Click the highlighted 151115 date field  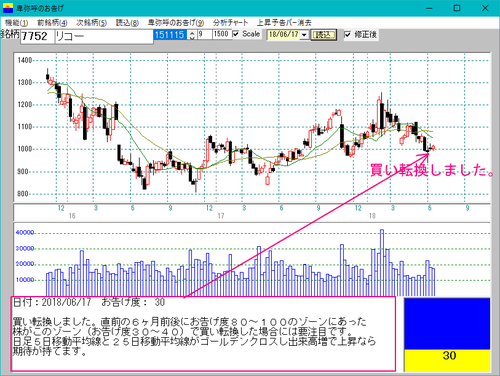click(x=170, y=35)
